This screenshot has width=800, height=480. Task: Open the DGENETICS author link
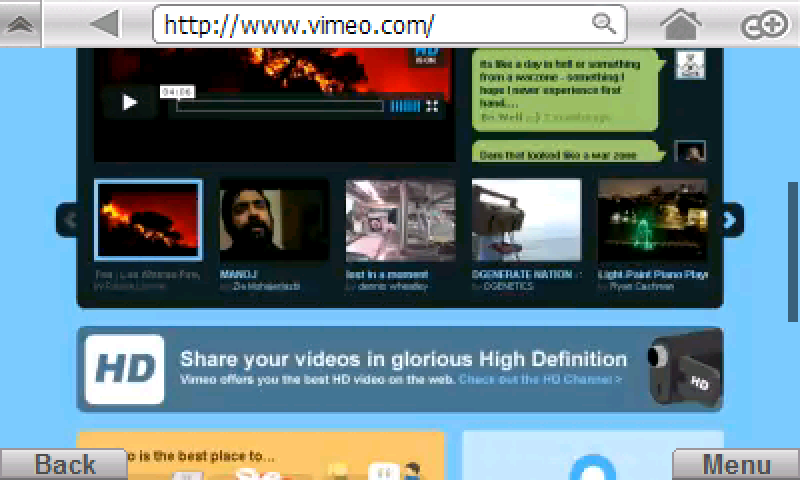[x=508, y=287]
